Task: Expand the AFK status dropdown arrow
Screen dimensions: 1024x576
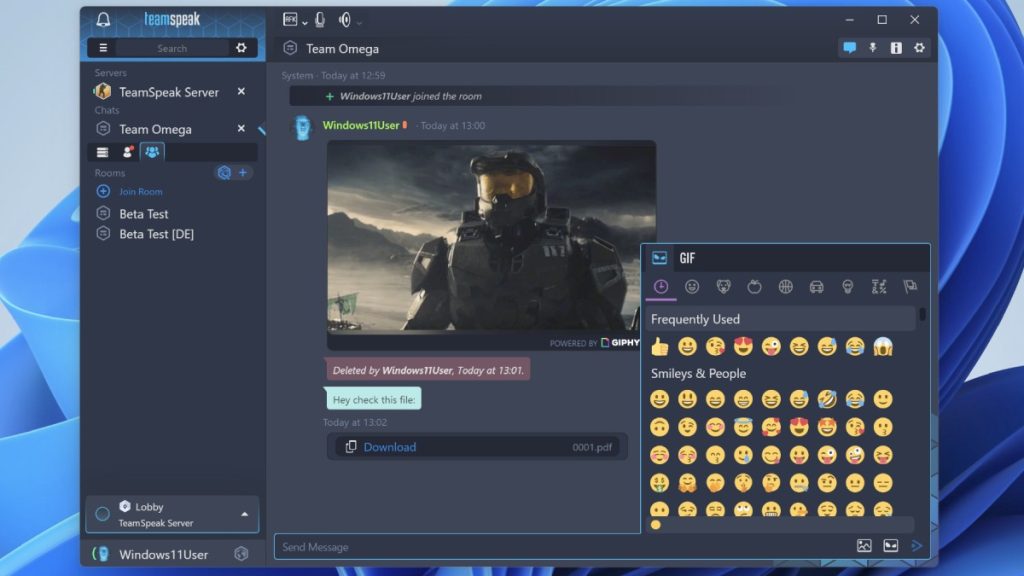Action: click(x=305, y=22)
